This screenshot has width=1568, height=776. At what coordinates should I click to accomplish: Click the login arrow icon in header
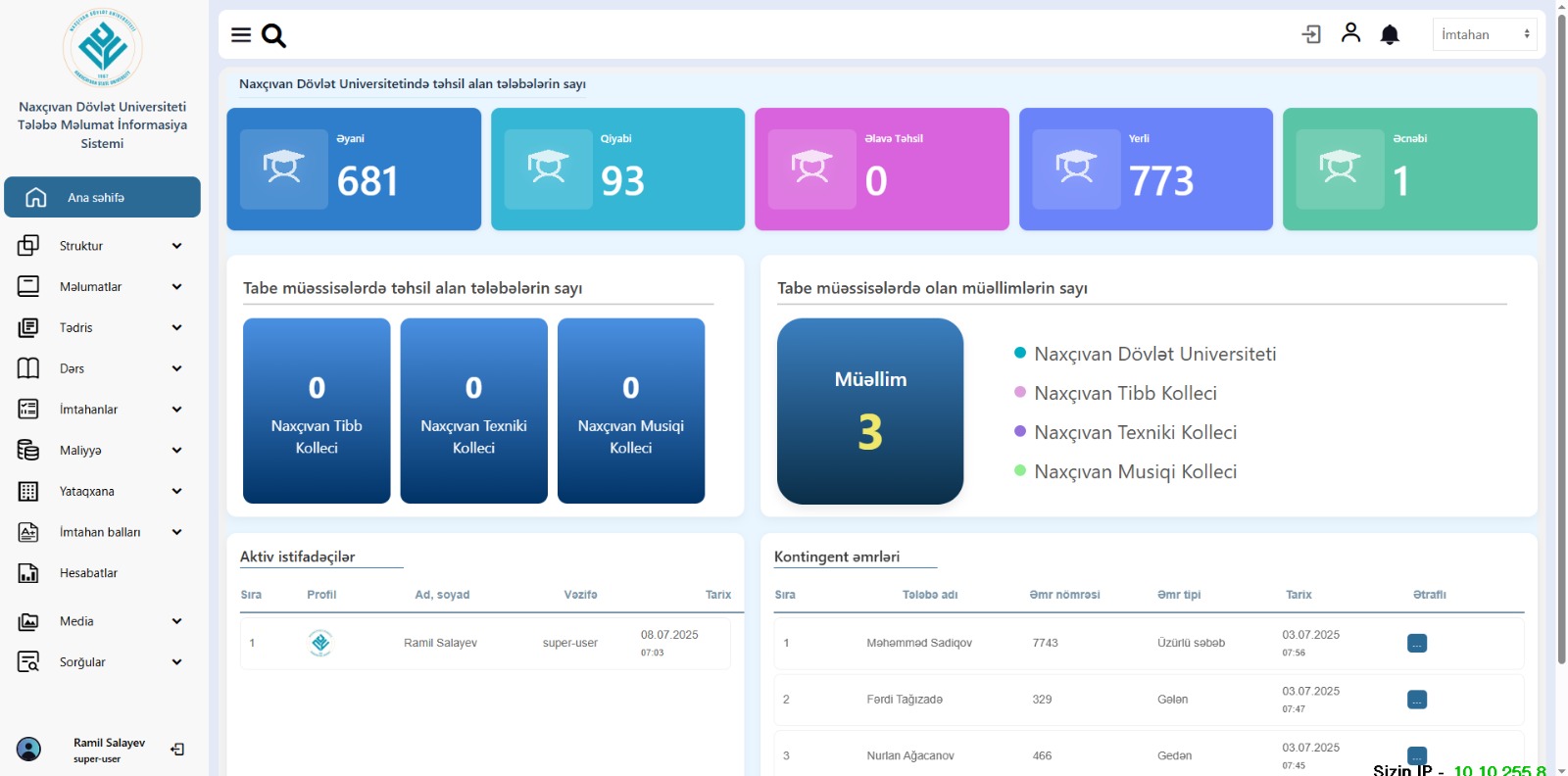coord(1311,35)
